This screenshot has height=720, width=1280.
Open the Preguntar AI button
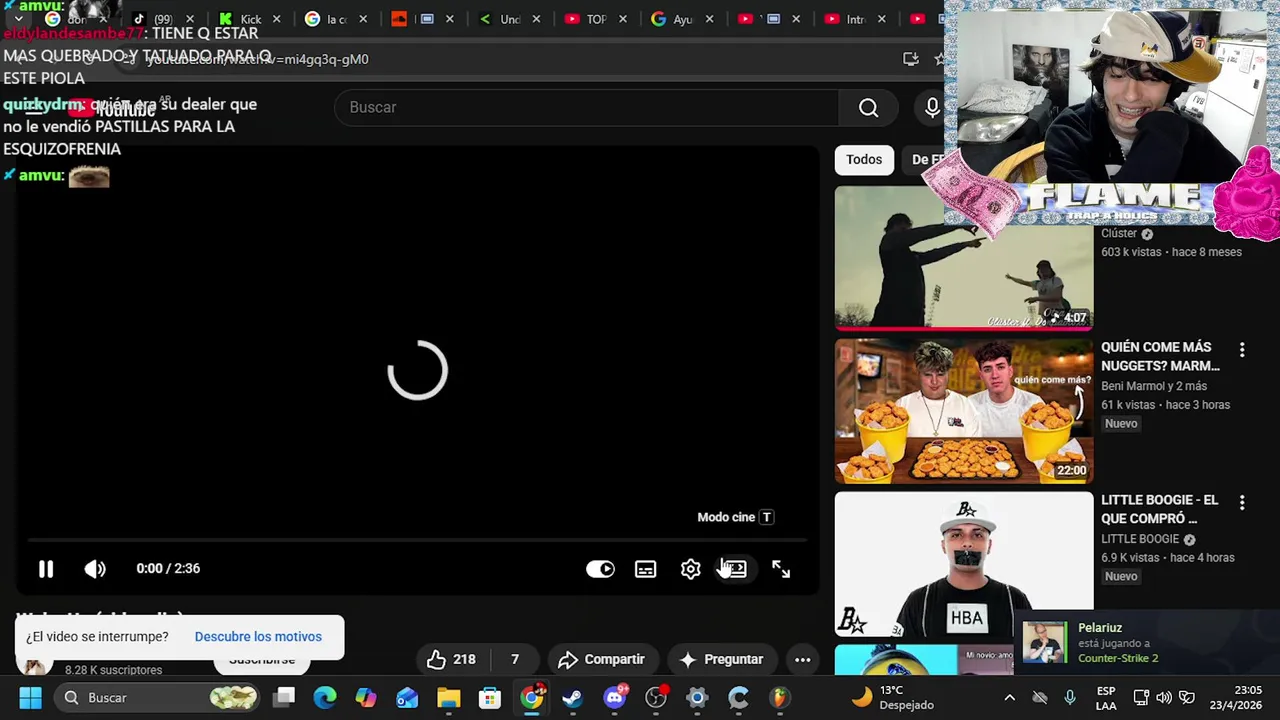tap(721, 660)
